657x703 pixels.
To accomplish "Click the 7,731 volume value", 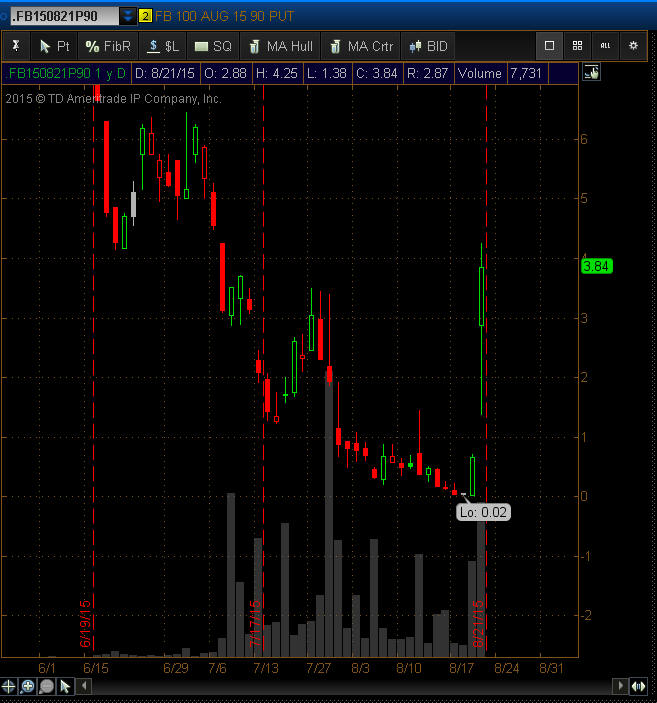I will pos(526,74).
